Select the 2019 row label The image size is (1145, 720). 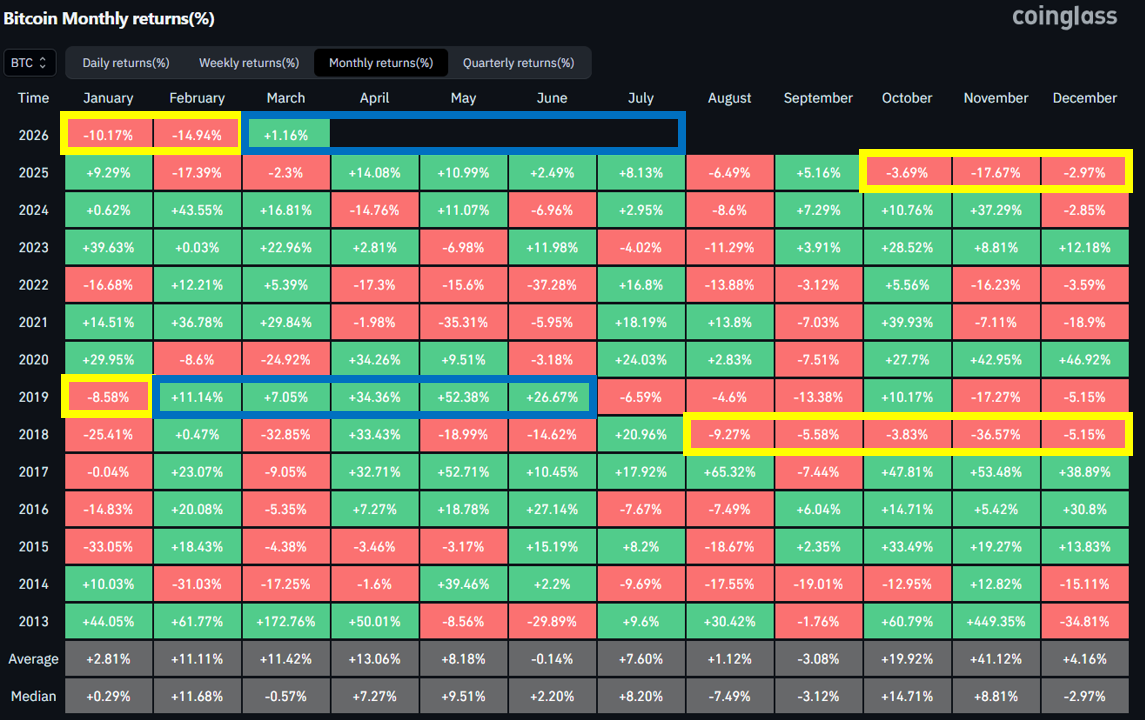pyautogui.click(x=33, y=397)
